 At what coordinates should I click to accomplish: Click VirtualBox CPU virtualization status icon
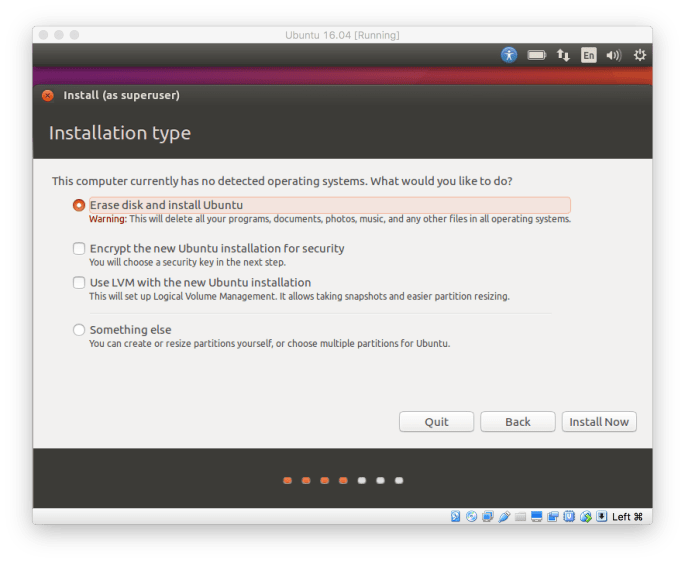[569, 517]
